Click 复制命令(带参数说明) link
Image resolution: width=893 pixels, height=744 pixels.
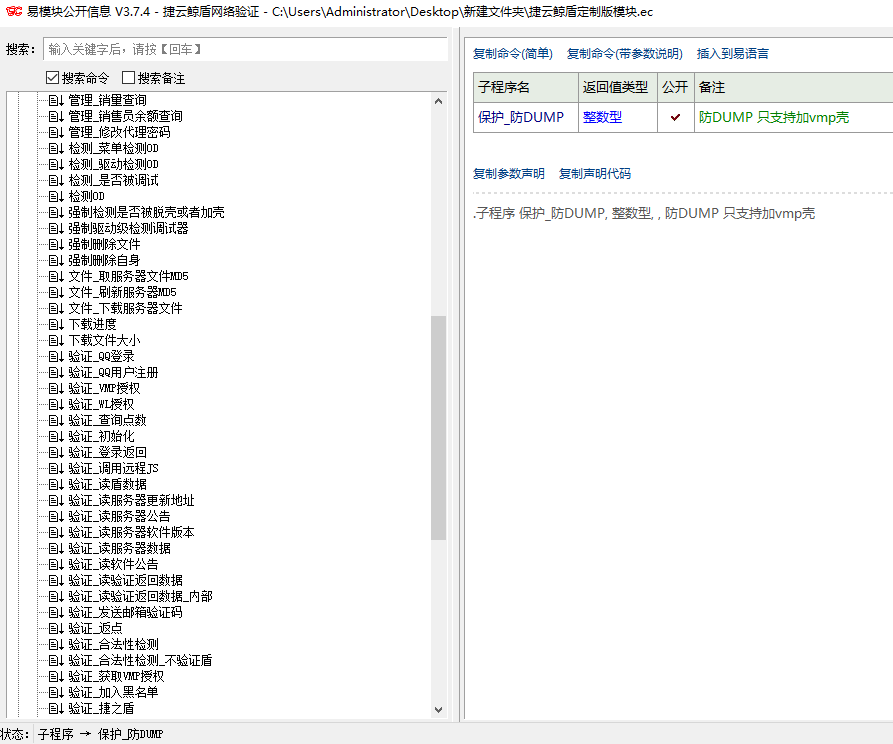click(x=624, y=54)
